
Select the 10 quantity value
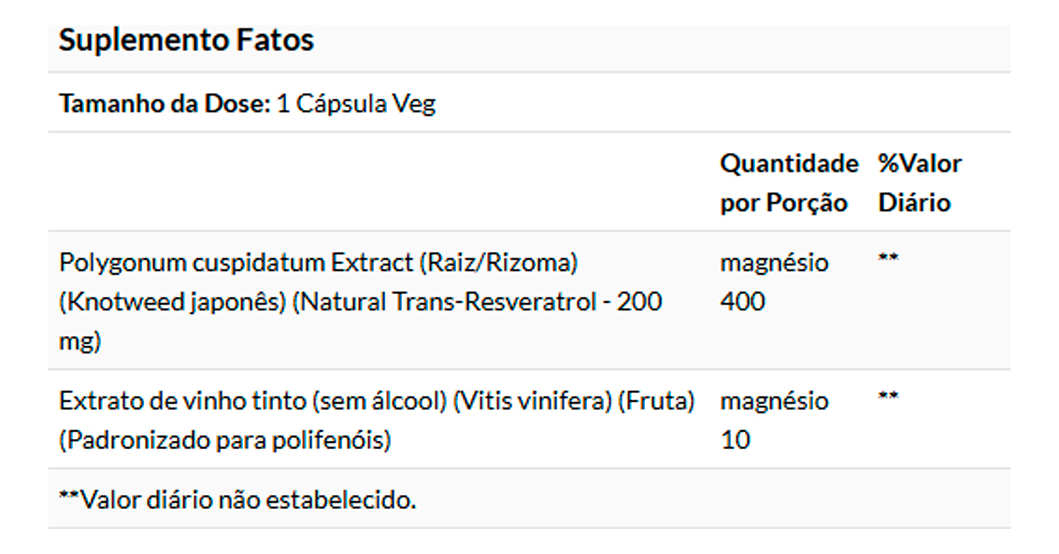[x=735, y=440]
